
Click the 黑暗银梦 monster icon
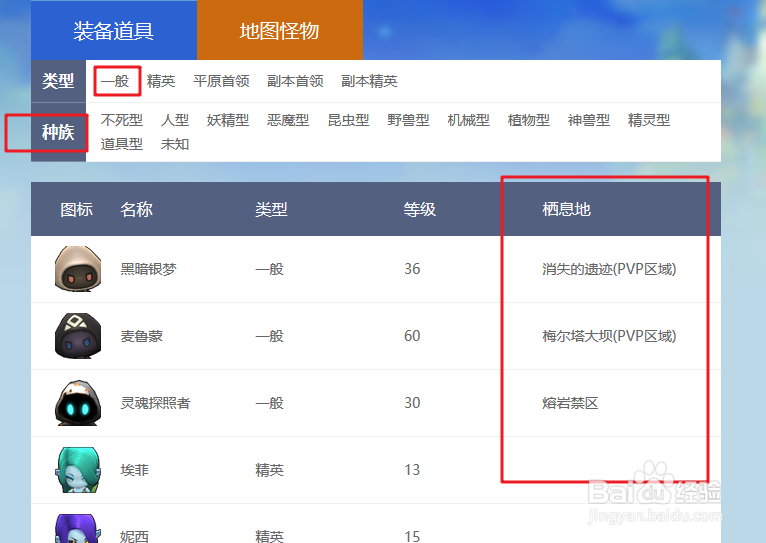[x=78, y=269]
